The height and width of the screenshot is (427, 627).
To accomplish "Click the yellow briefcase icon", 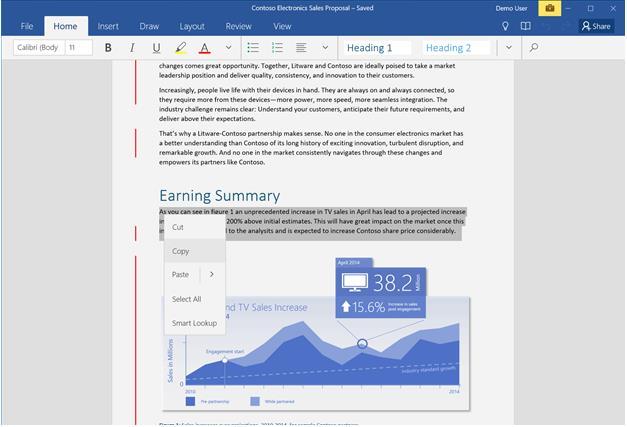I will [549, 8].
